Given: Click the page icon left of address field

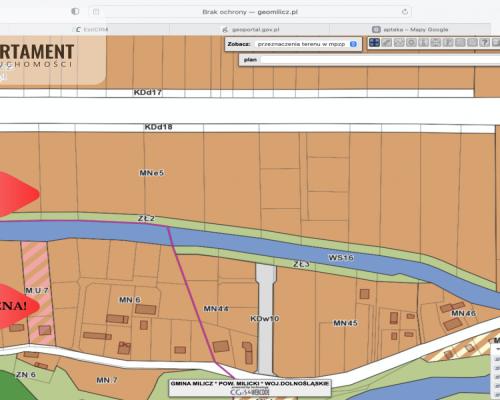Looking at the screenshot, I should tap(96, 12).
